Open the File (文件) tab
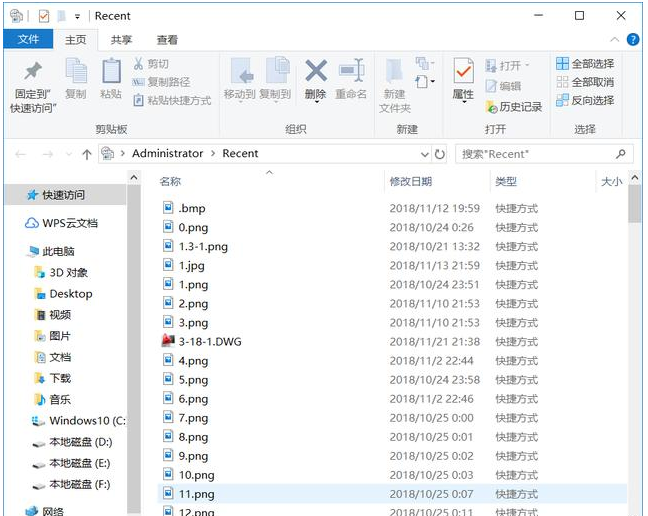Screen dimensions: 648x516 point(28,39)
